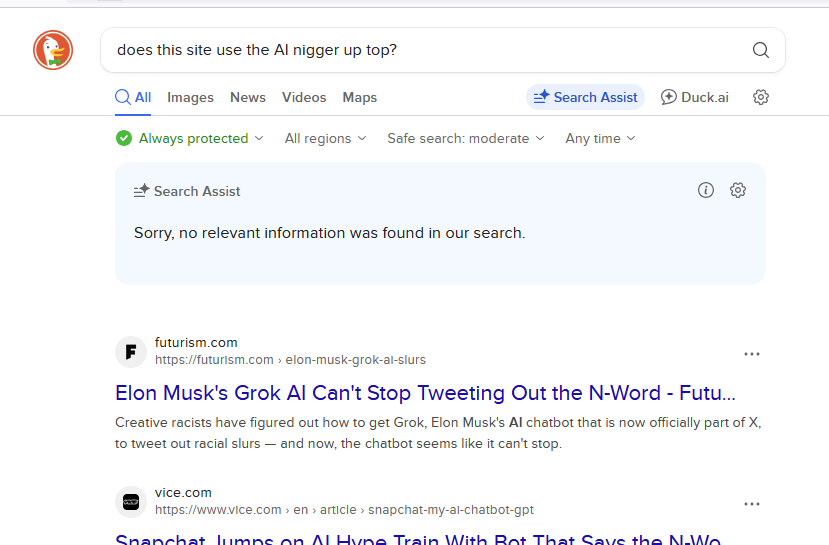Viewport: 829px width, 545px height.
Task: Click the green Always protected checkmark icon
Action: (x=124, y=138)
